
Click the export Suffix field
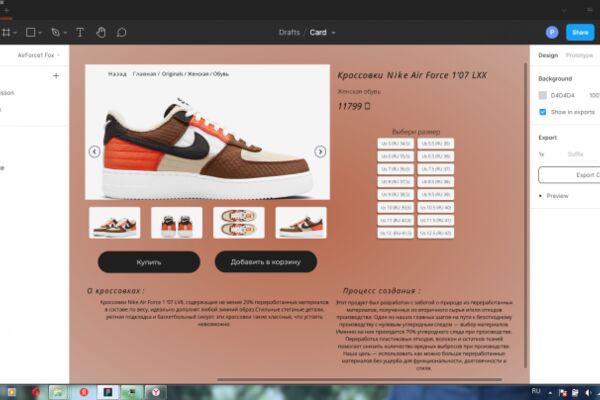[x=575, y=154]
